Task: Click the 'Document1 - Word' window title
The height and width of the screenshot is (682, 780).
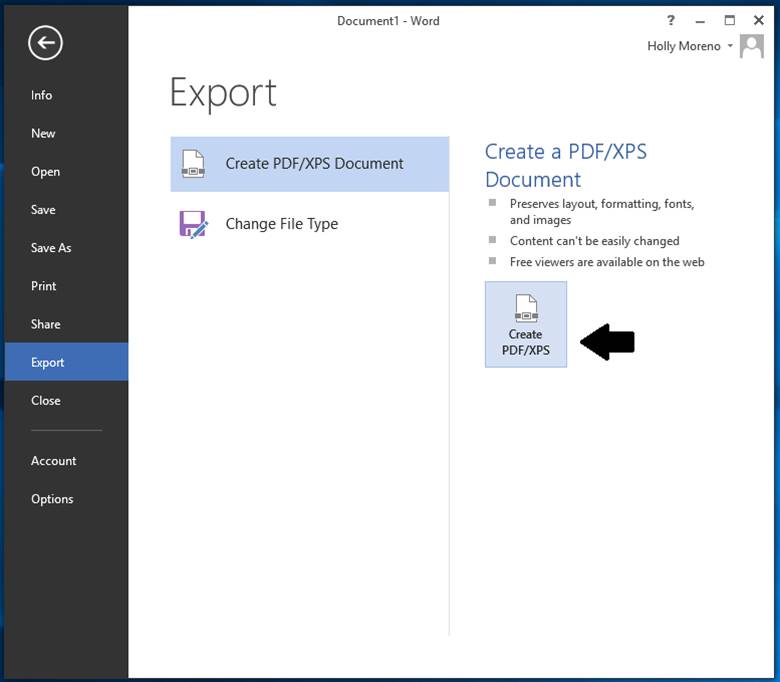Action: 388,21
